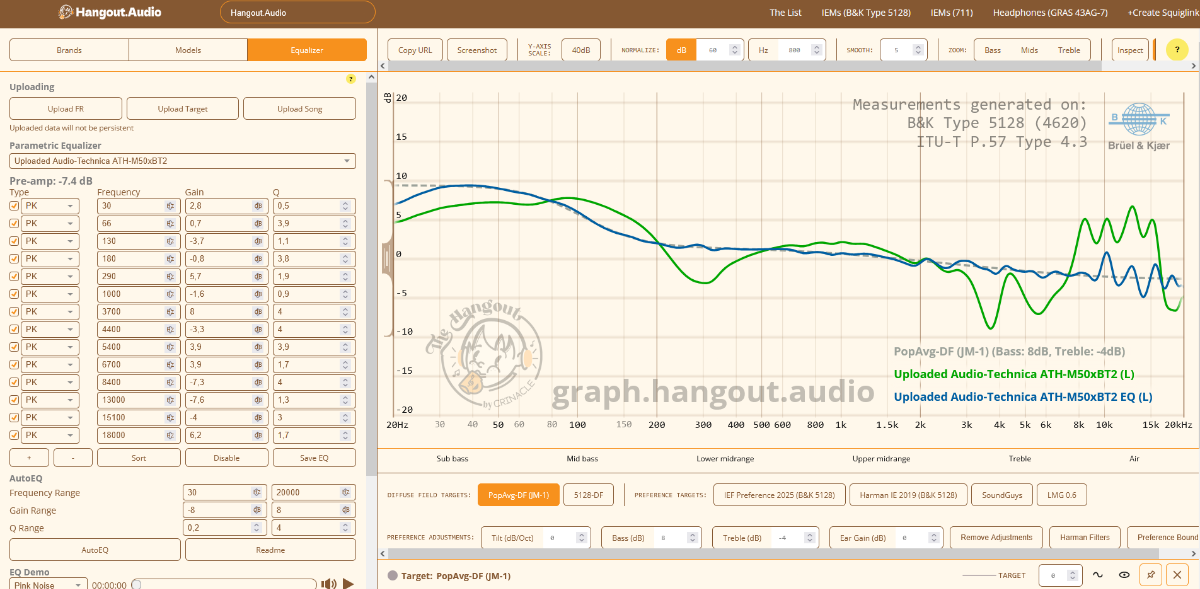Open filter type dropdown for 30 Hz band
The height and width of the screenshot is (589, 1200).
click(x=51, y=205)
